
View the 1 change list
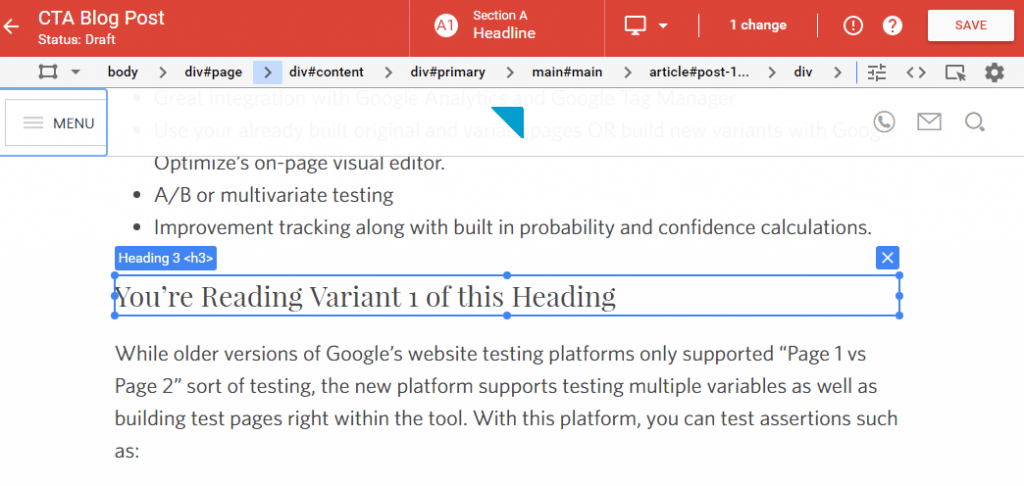tap(758, 25)
